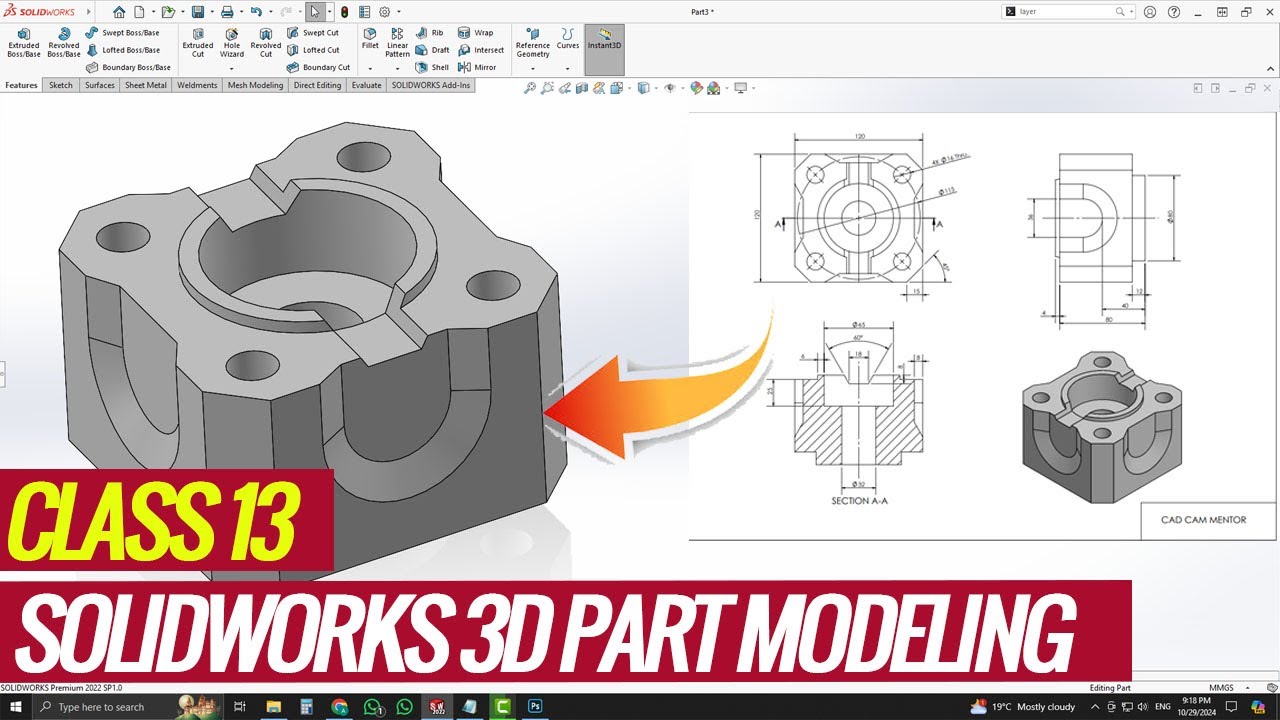Click Zoom to Fit in view toolbar
The image size is (1280, 720).
530,88
